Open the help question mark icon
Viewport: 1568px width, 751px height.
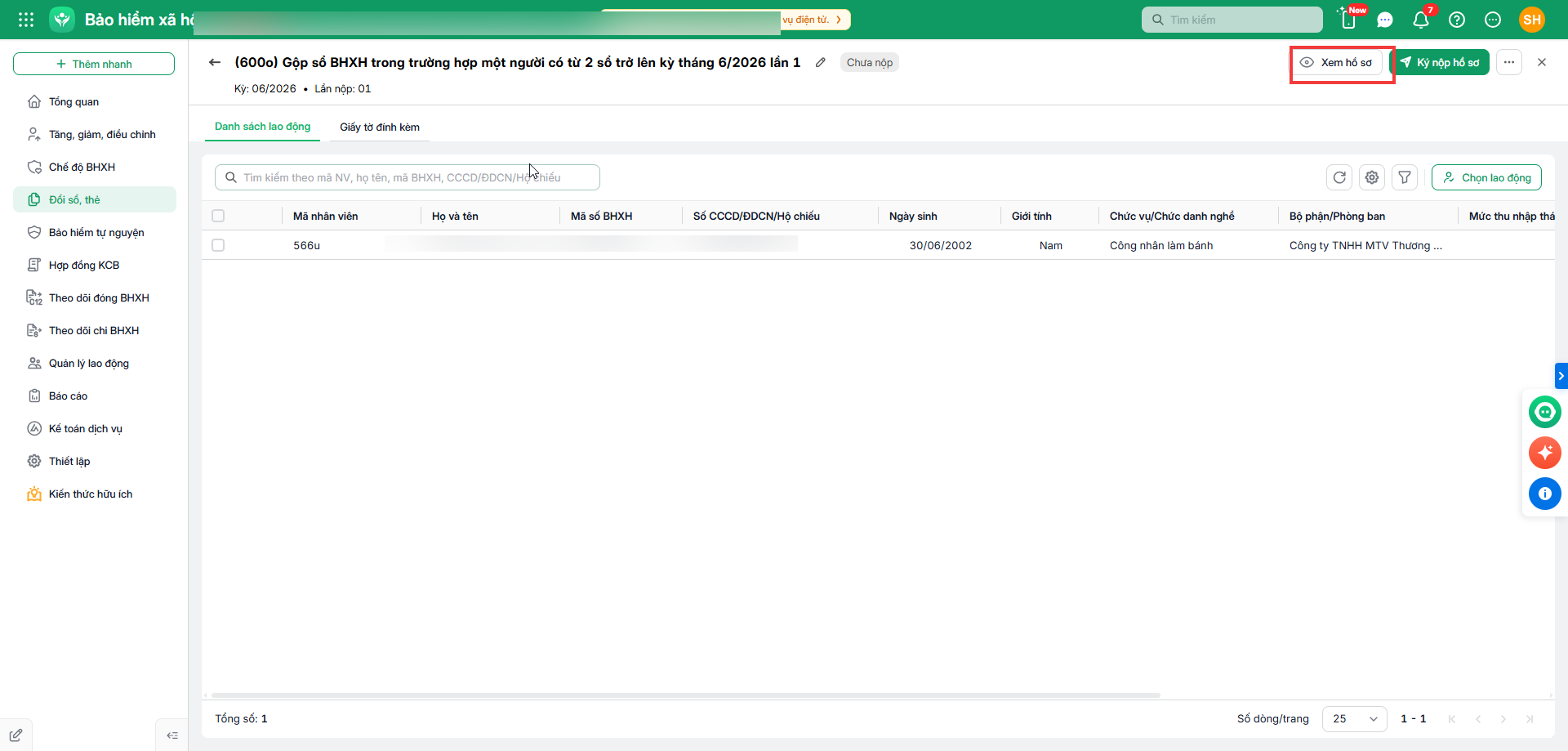click(x=1457, y=20)
